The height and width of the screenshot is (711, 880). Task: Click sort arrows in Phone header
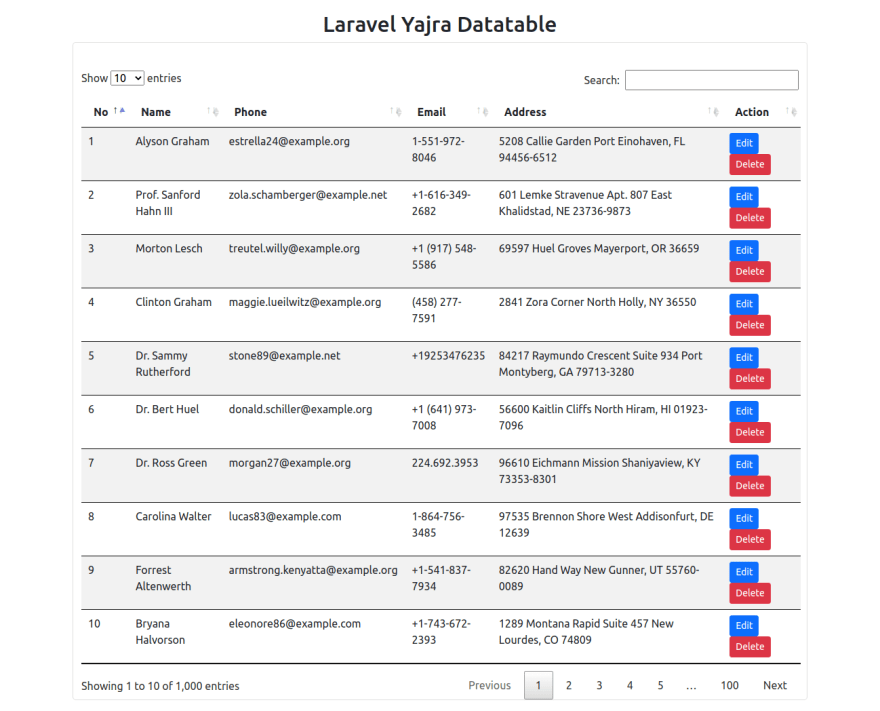(x=396, y=112)
